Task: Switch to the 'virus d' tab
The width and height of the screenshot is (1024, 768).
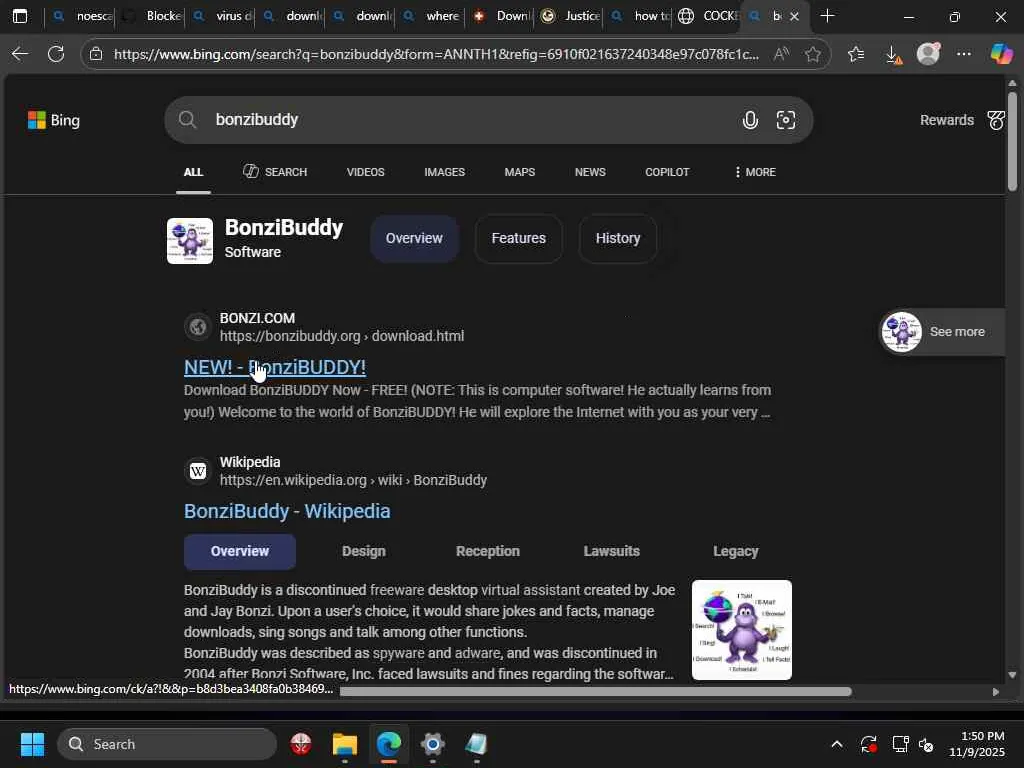Action: [221, 16]
